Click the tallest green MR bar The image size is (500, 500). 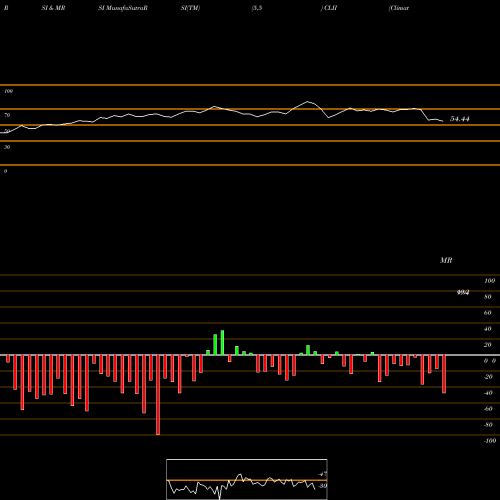[222, 343]
